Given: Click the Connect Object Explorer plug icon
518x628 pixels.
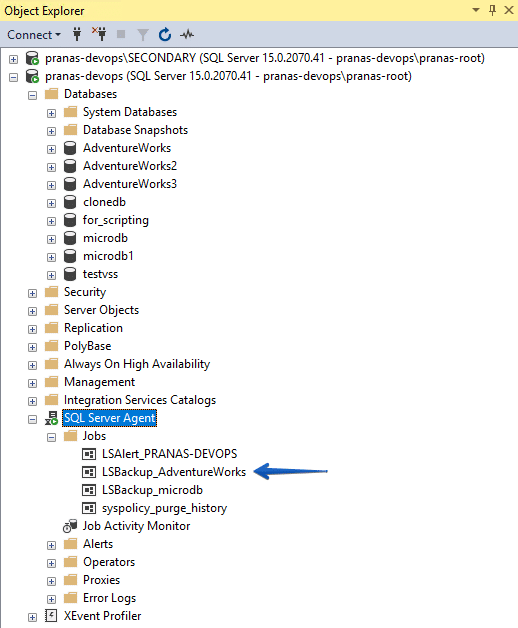Looking at the screenshot, I should click(x=77, y=34).
